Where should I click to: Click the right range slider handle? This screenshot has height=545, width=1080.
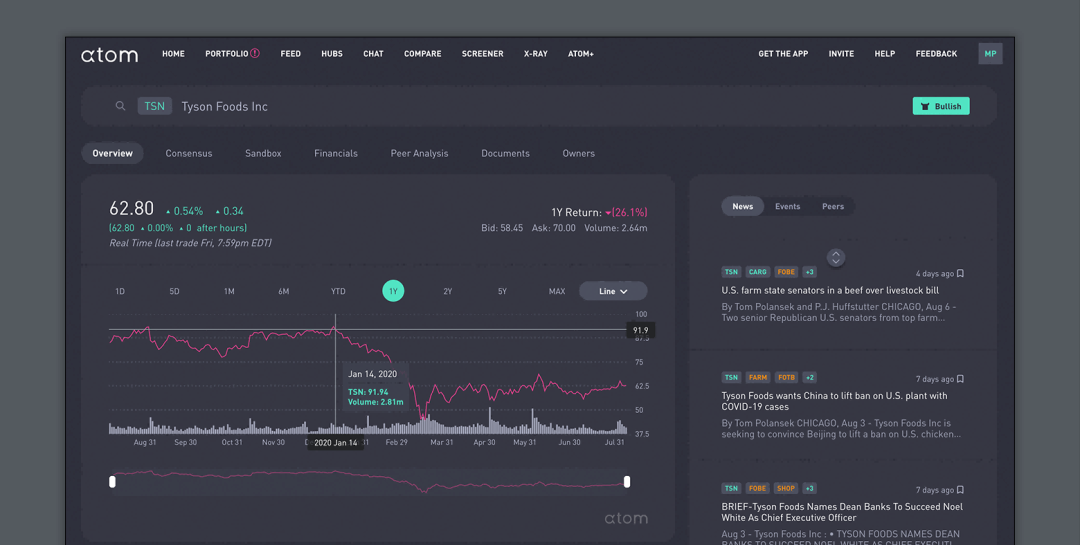point(627,482)
